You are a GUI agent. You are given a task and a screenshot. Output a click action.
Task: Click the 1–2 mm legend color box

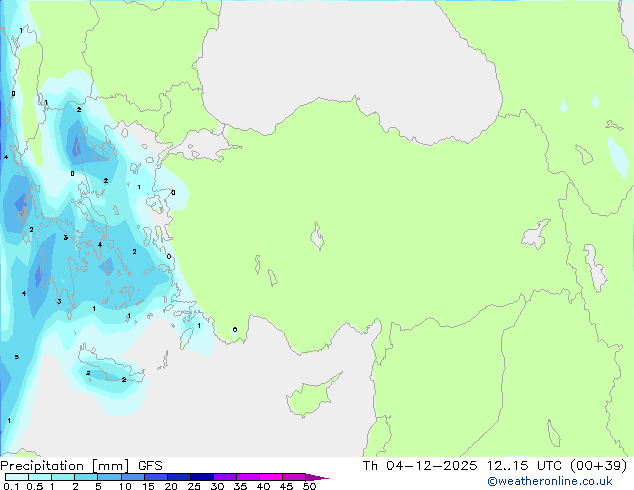pyautogui.click(x=63, y=477)
